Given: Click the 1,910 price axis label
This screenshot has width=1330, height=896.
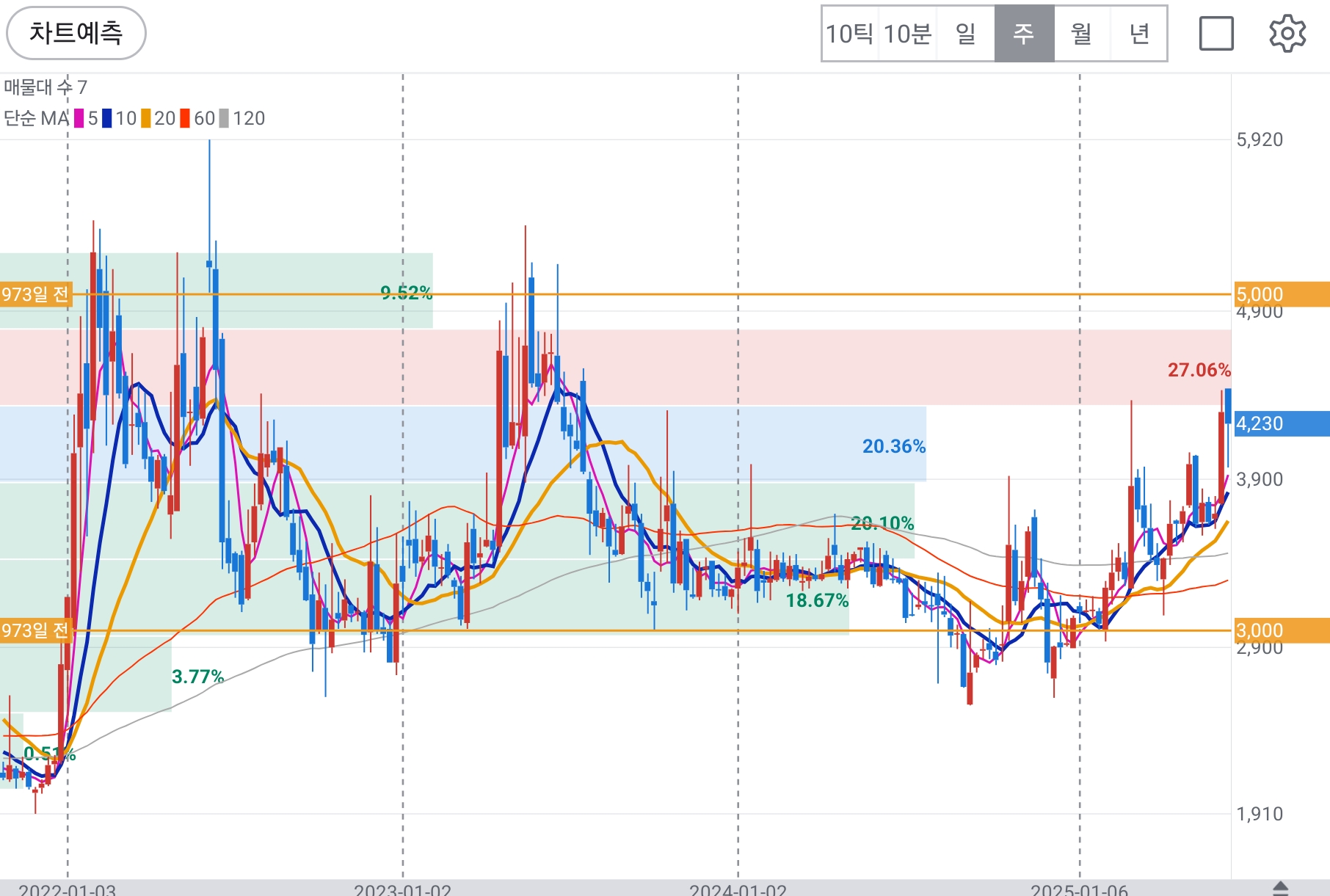Looking at the screenshot, I should (1260, 814).
